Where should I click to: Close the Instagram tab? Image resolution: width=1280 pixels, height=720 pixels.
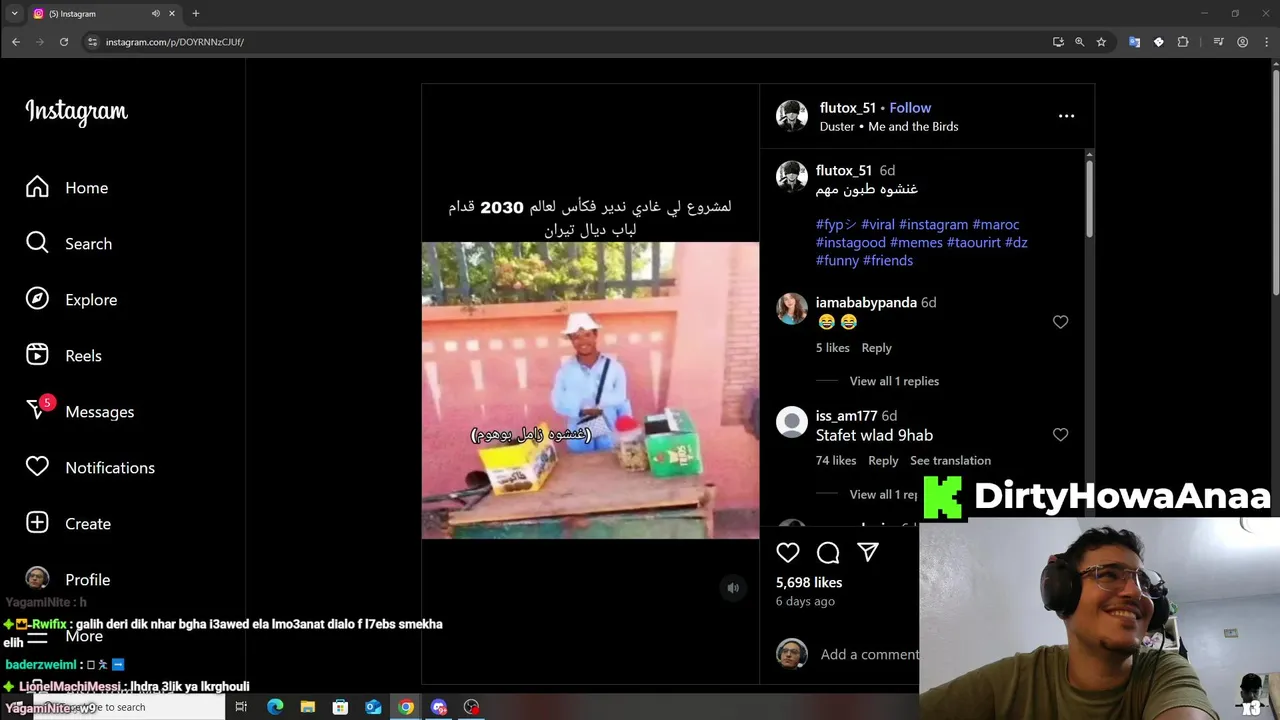[x=172, y=14]
